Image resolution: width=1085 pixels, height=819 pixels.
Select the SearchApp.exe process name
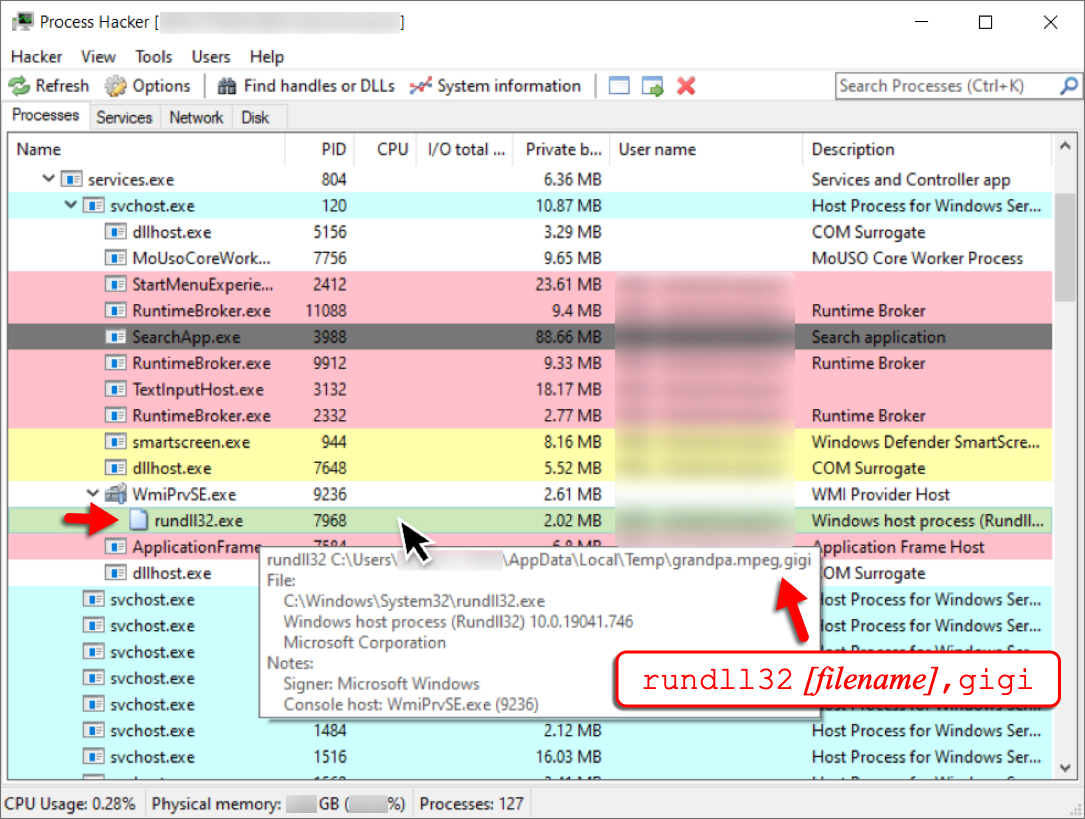pos(186,338)
